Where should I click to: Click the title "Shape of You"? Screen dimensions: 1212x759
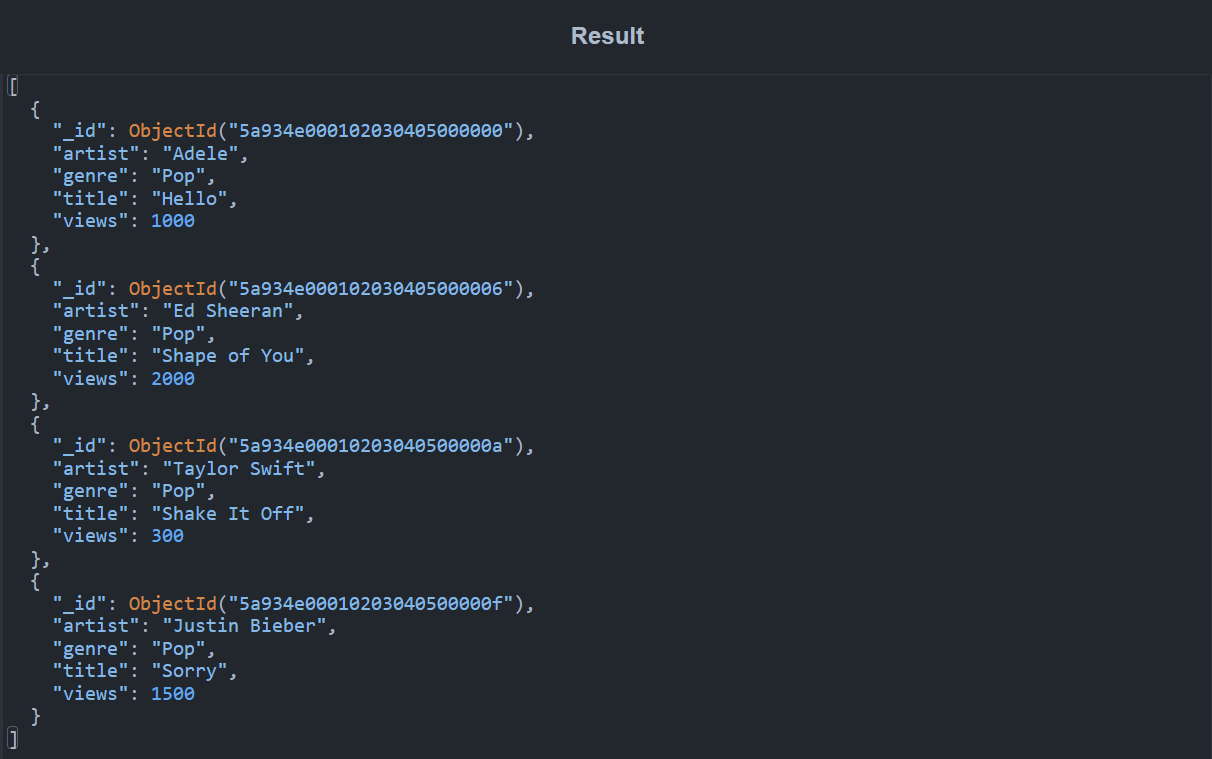(232, 356)
